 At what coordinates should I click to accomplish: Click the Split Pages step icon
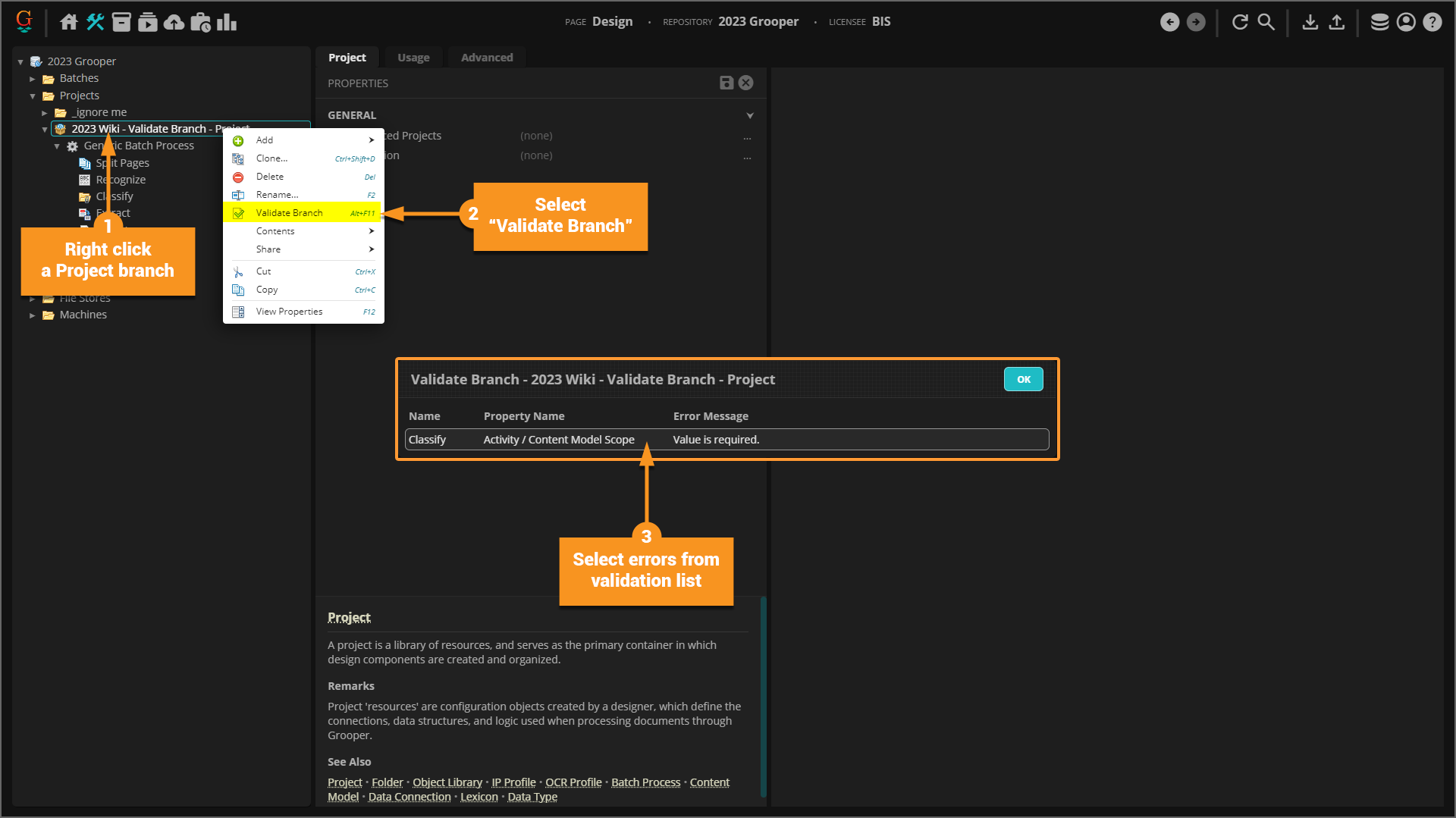click(85, 163)
